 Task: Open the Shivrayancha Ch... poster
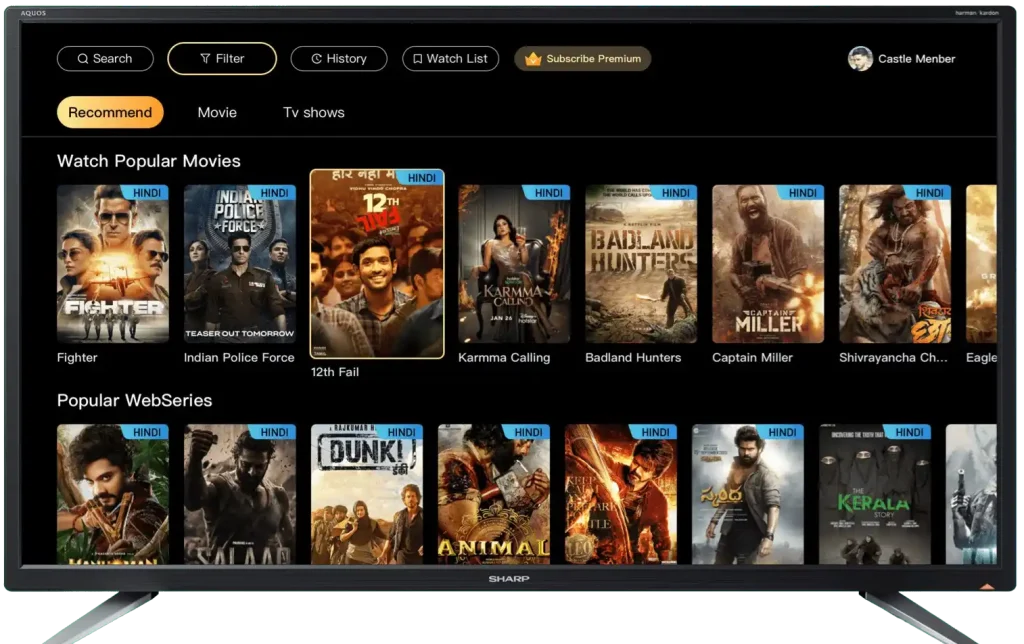click(895, 264)
